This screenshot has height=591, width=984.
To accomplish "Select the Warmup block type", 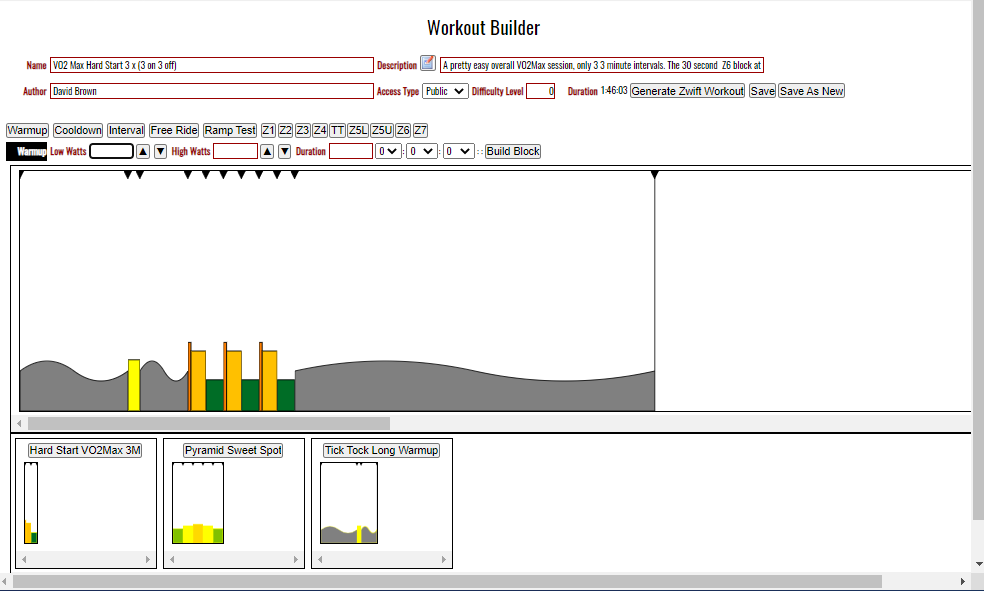I will pos(27,131).
